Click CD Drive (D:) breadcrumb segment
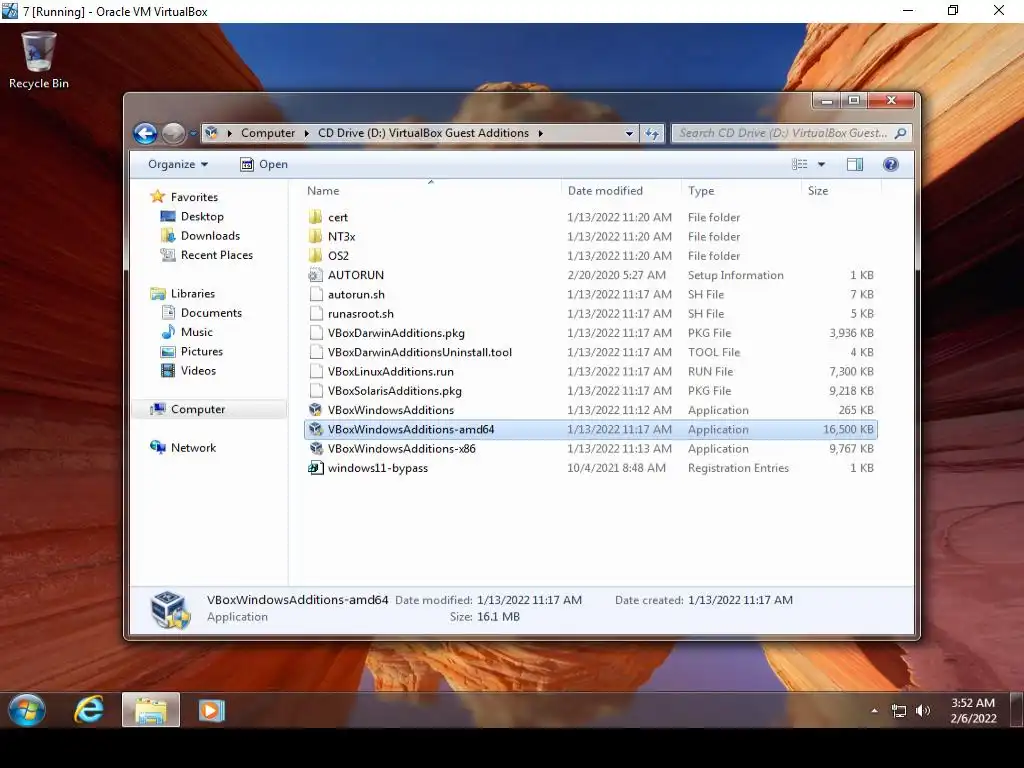1024x768 pixels. pyautogui.click(x=423, y=133)
